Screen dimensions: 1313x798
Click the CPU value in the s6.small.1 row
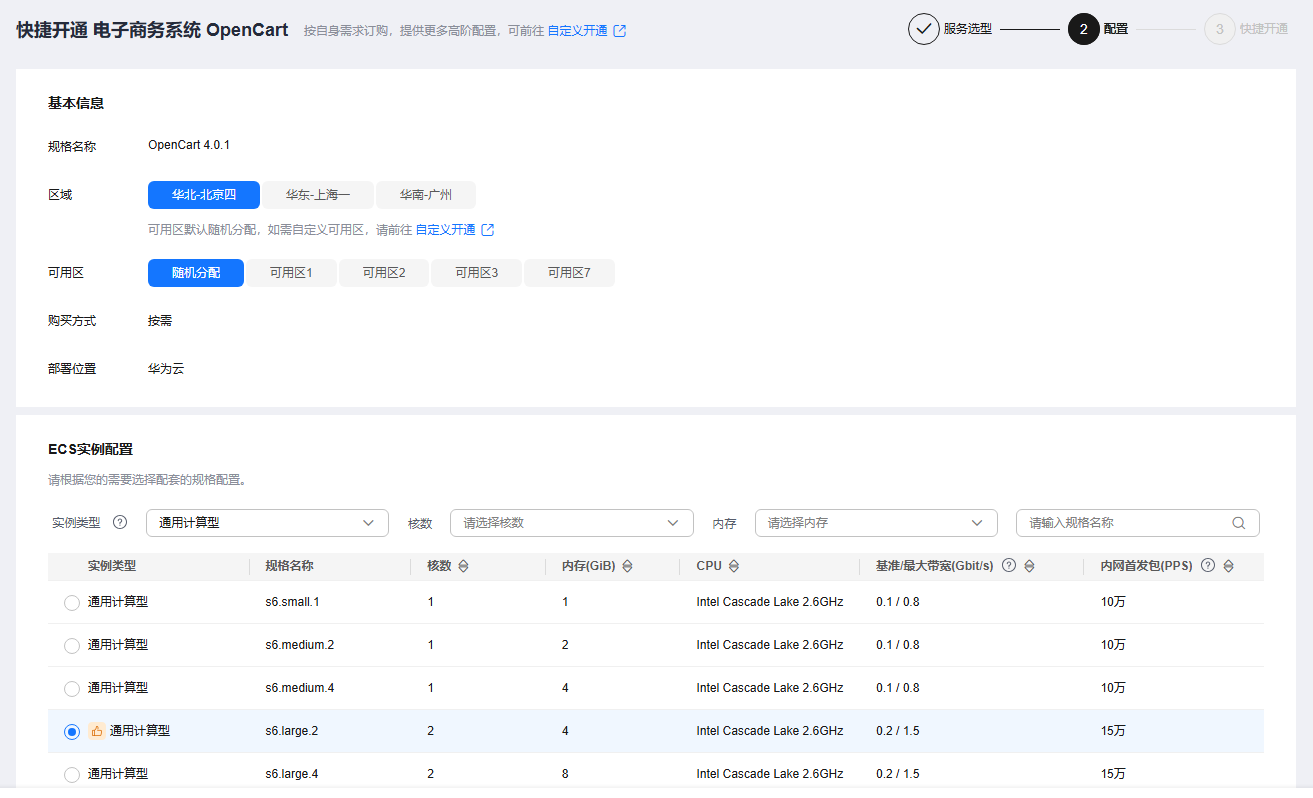point(770,602)
